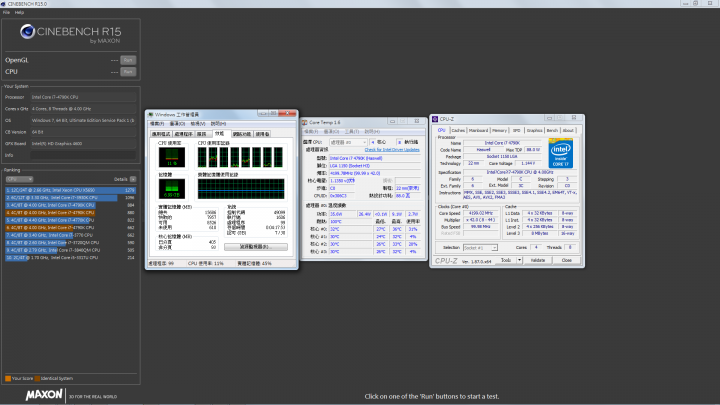The width and height of the screenshot is (720, 405).
Task: Switch to About tab in CPU-Z
Action: pos(568,131)
